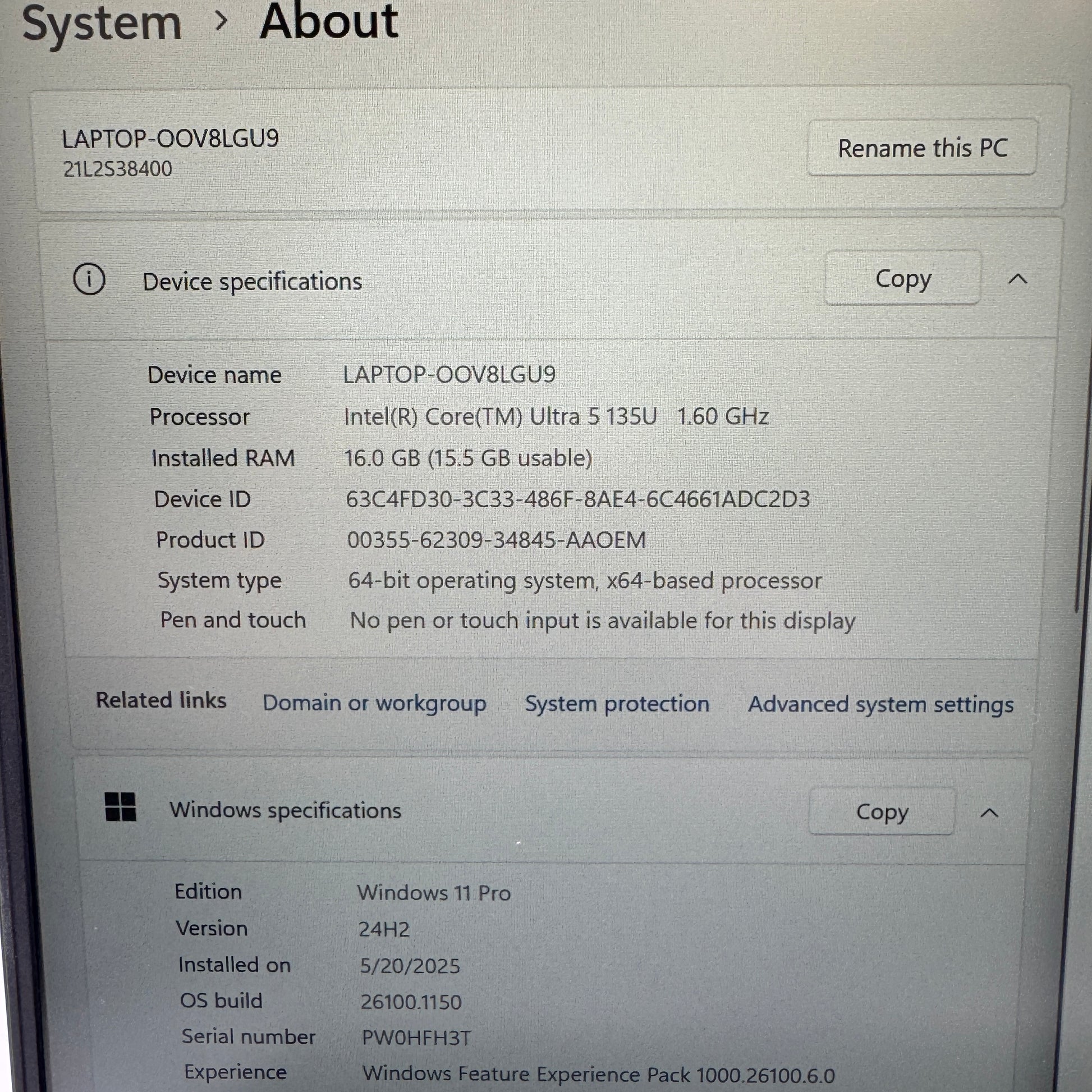Select the Device name value LAPTOP-OOV8LGU9
Image resolution: width=1092 pixels, height=1092 pixels.
coord(449,374)
